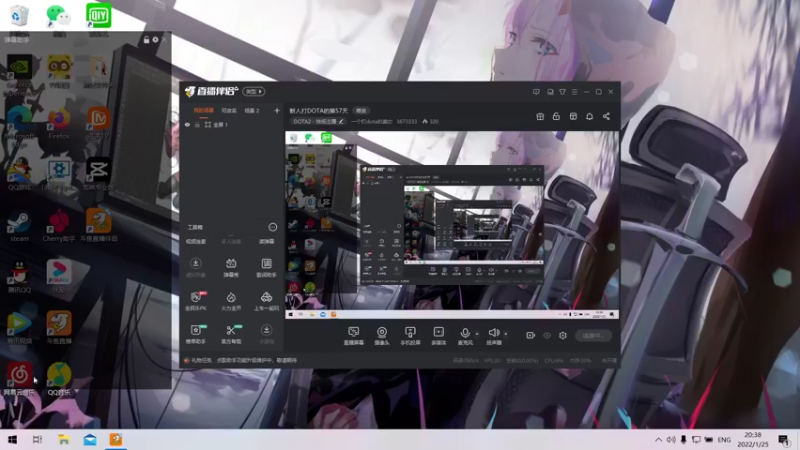The image size is (800, 450).
Task: Open the Firefox desktop shortcut
Action: 59,123
